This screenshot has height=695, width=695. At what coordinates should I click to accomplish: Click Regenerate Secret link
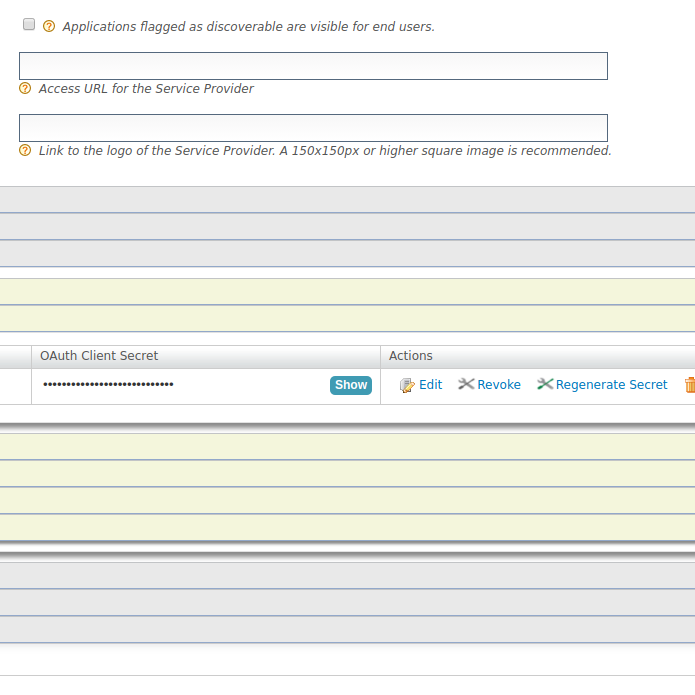coord(611,384)
